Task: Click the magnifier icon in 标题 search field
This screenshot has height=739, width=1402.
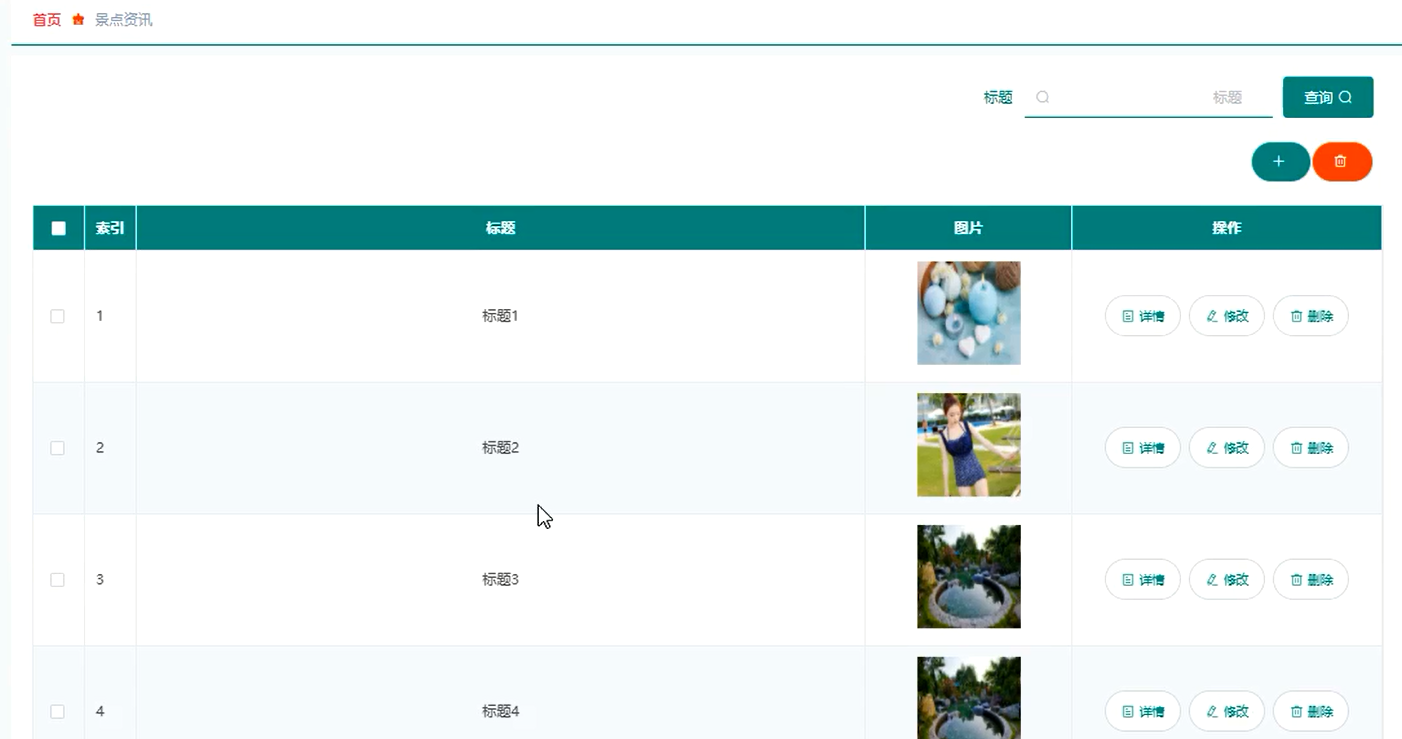Action: point(1042,97)
